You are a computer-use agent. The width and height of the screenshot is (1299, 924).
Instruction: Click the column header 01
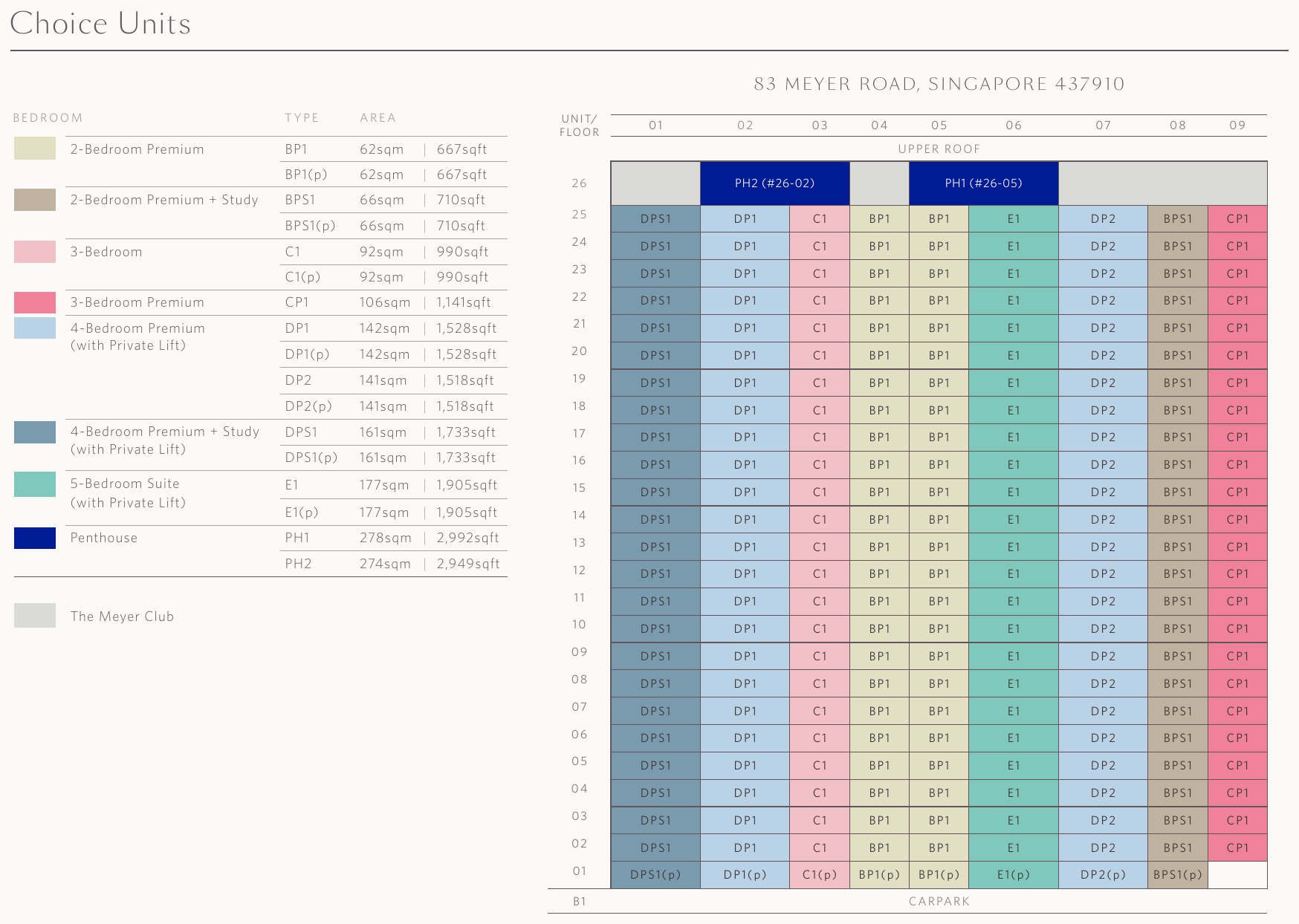coord(655,126)
